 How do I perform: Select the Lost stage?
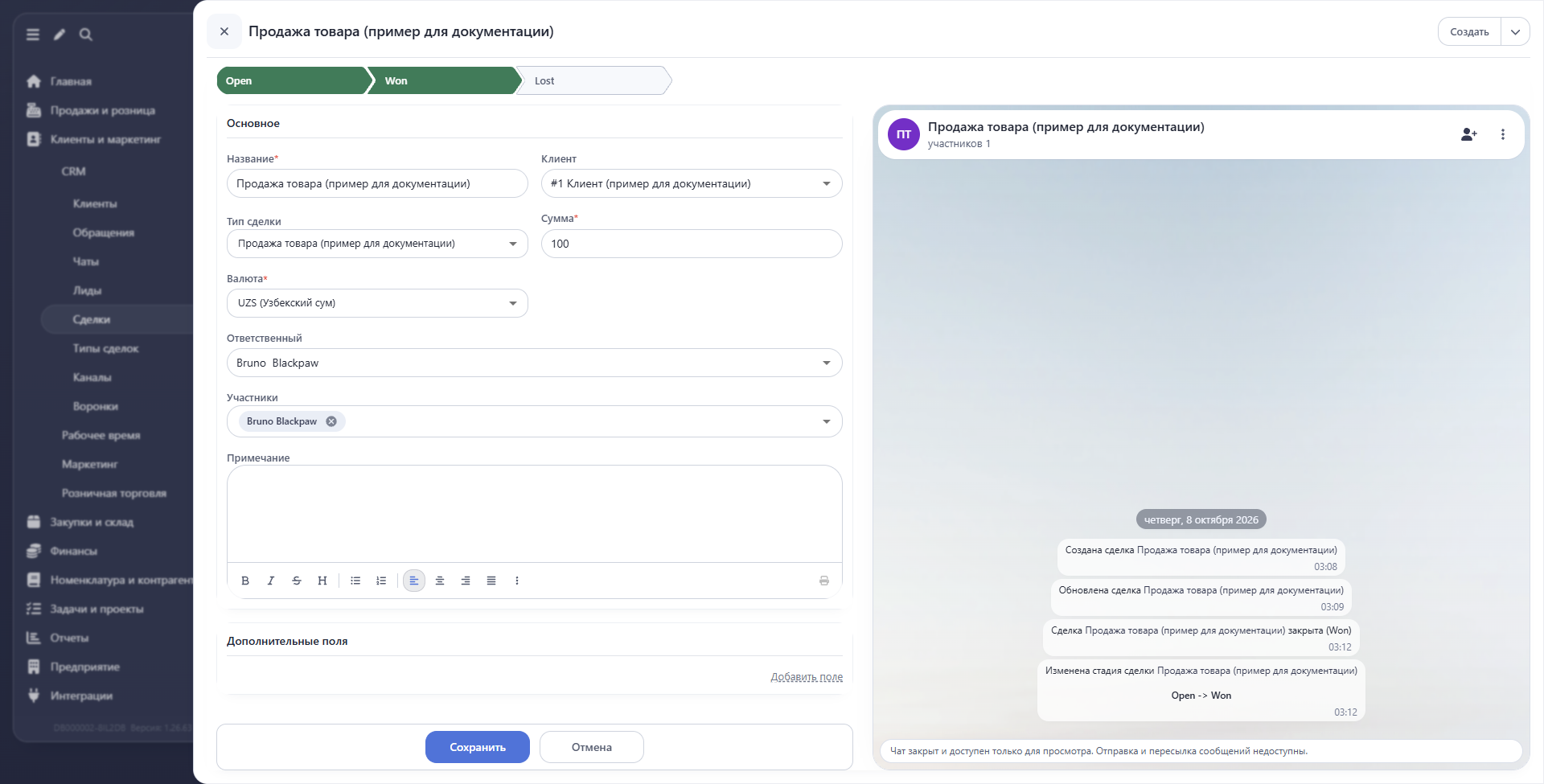593,80
